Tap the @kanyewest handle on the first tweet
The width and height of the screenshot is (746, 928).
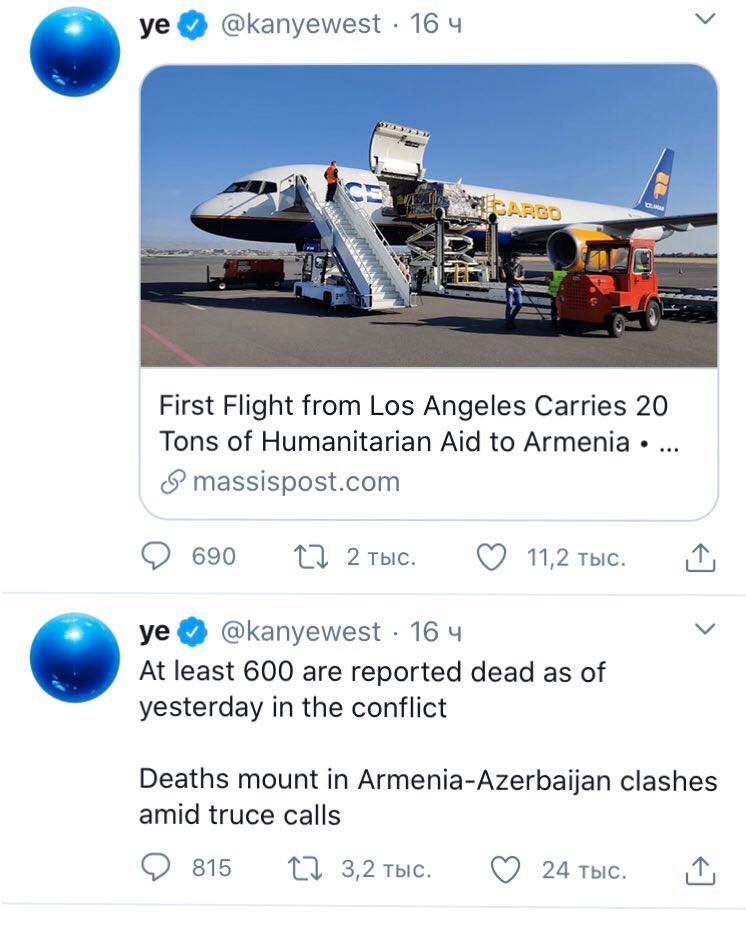299,24
